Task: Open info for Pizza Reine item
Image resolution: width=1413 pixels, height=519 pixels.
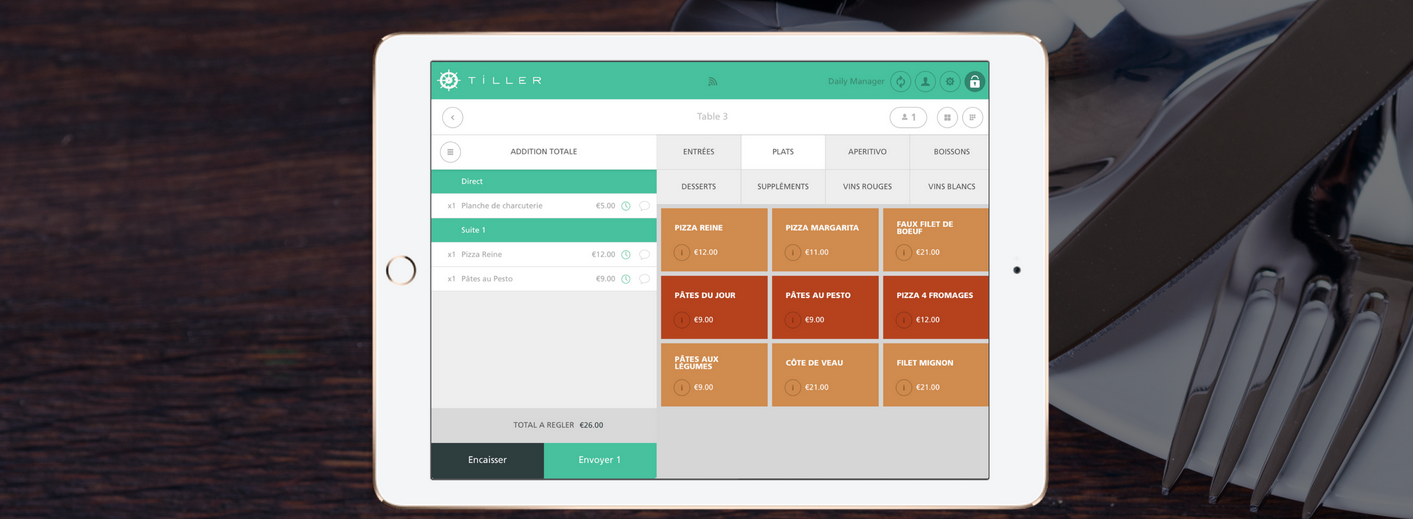Action: click(x=681, y=253)
